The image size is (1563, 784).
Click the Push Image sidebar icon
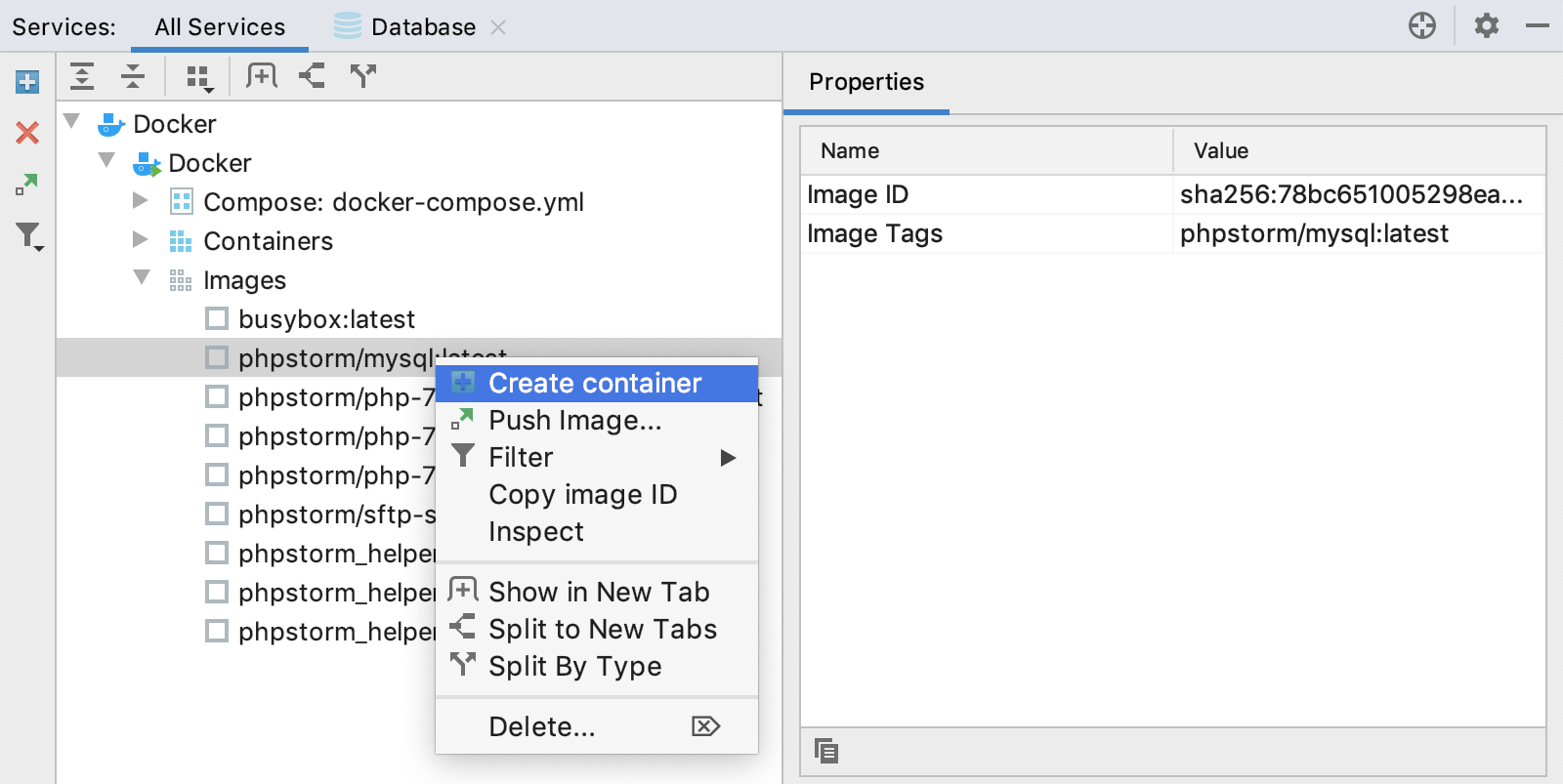point(27,184)
